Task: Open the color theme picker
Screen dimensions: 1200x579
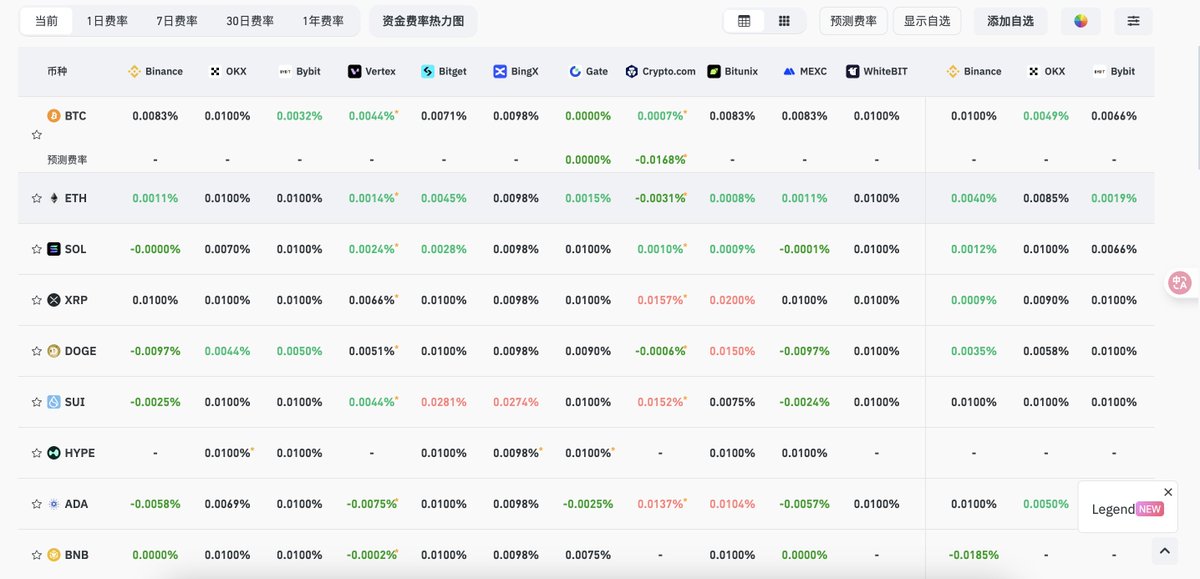Action: 1081,21
